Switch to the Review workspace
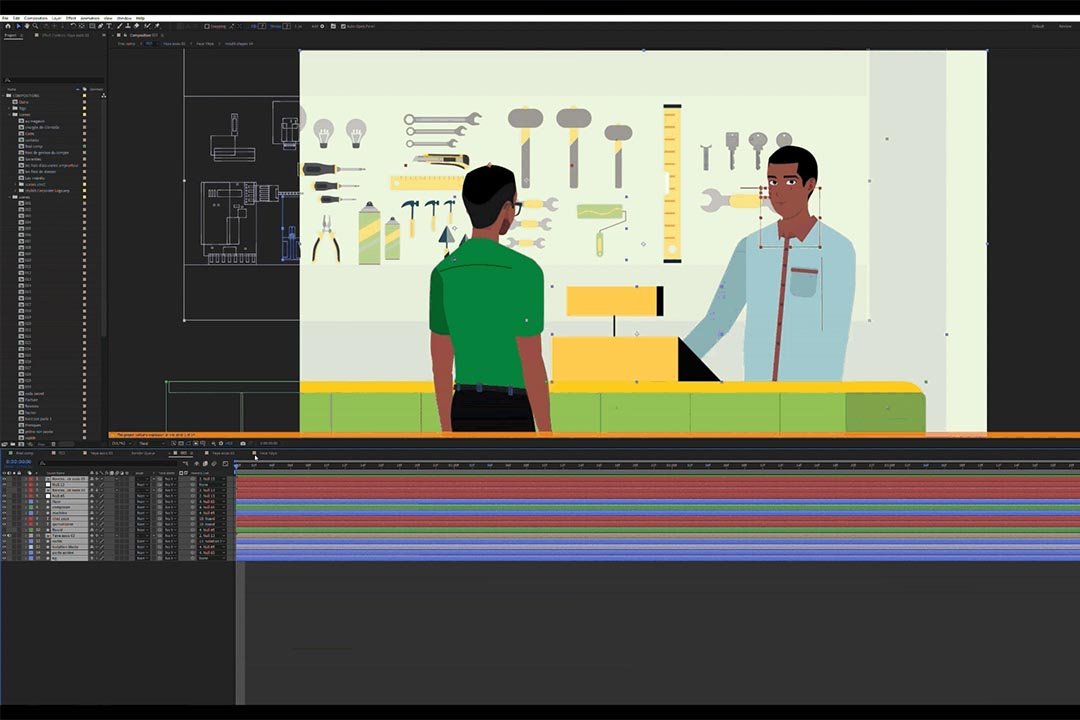The image size is (1080, 720). click(1065, 26)
